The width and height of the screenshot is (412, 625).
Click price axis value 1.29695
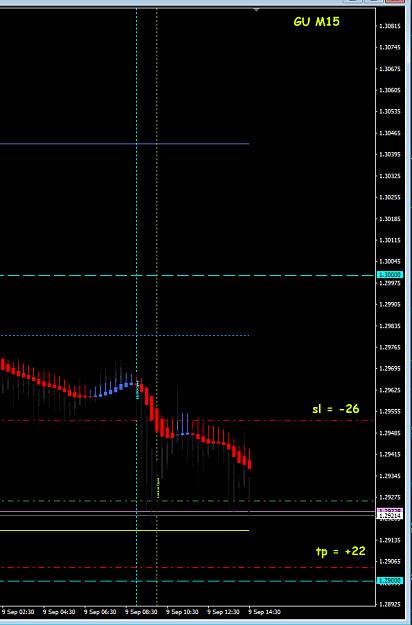pos(390,369)
